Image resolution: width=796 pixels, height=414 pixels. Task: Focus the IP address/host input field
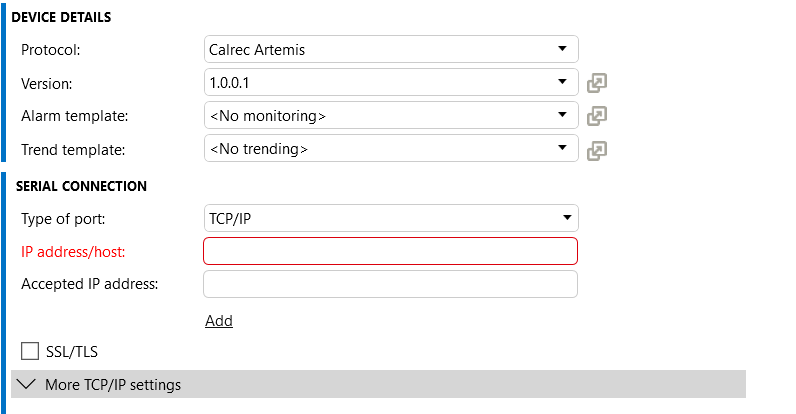(390, 251)
